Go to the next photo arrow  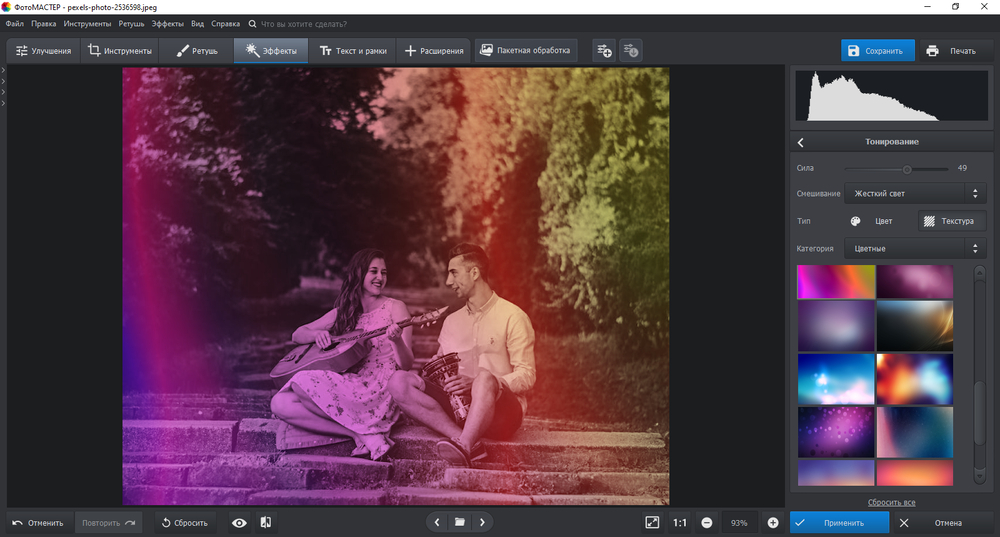pos(483,522)
